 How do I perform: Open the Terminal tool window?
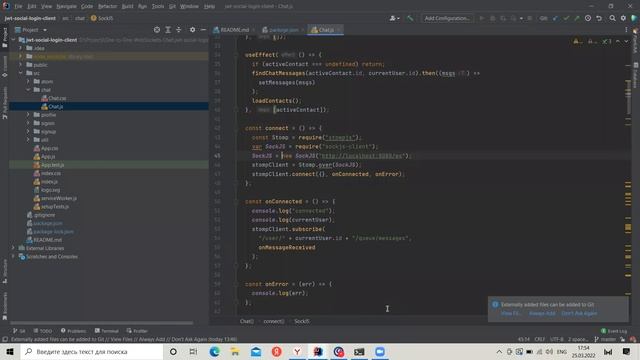click(x=106, y=331)
